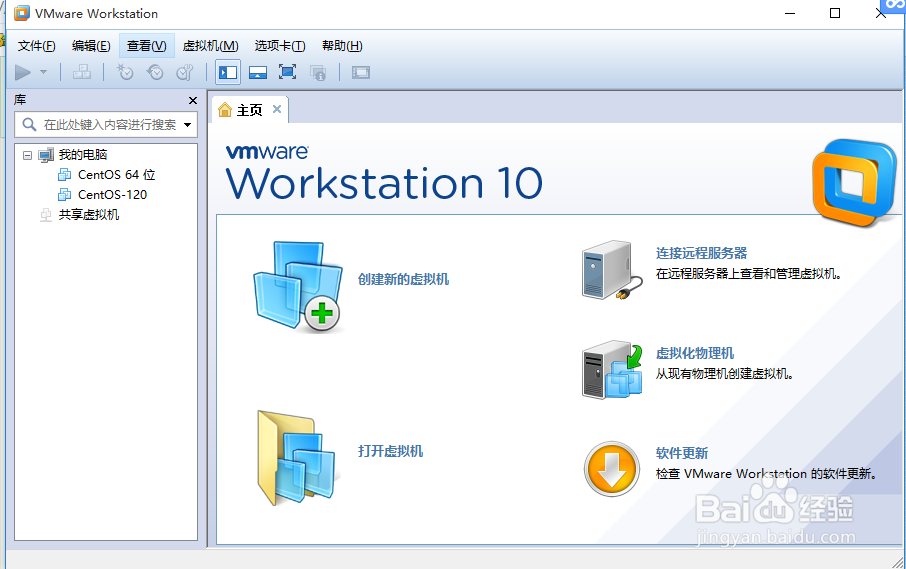This screenshot has height=569, width=906.
Task: Open the 虚拟机(M) menu
Action: (x=210, y=46)
